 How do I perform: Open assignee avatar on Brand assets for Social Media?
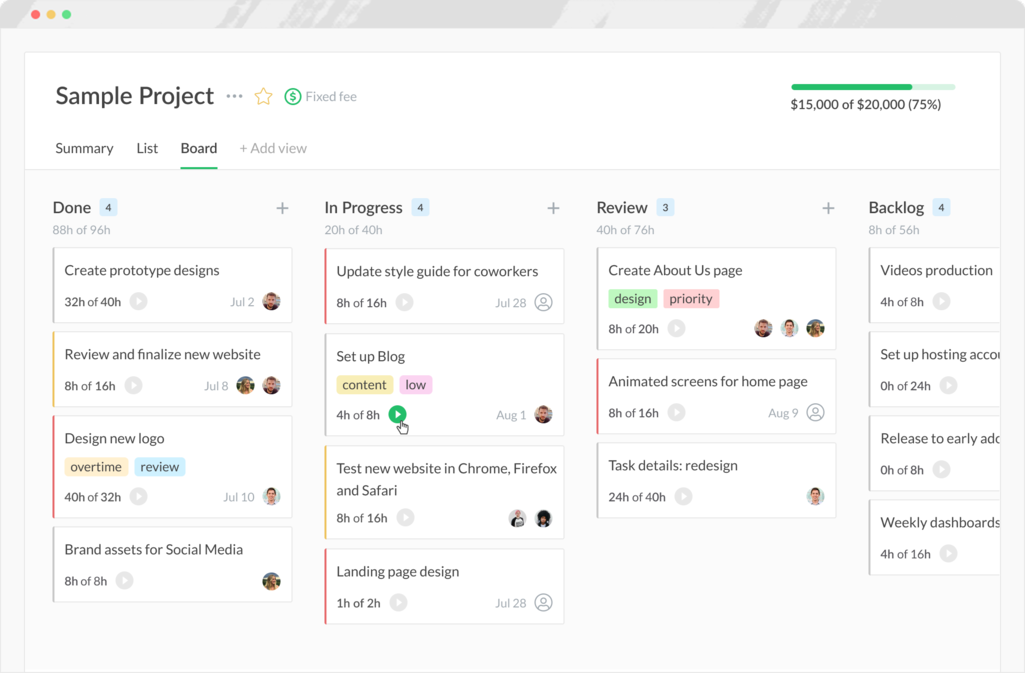(270, 580)
